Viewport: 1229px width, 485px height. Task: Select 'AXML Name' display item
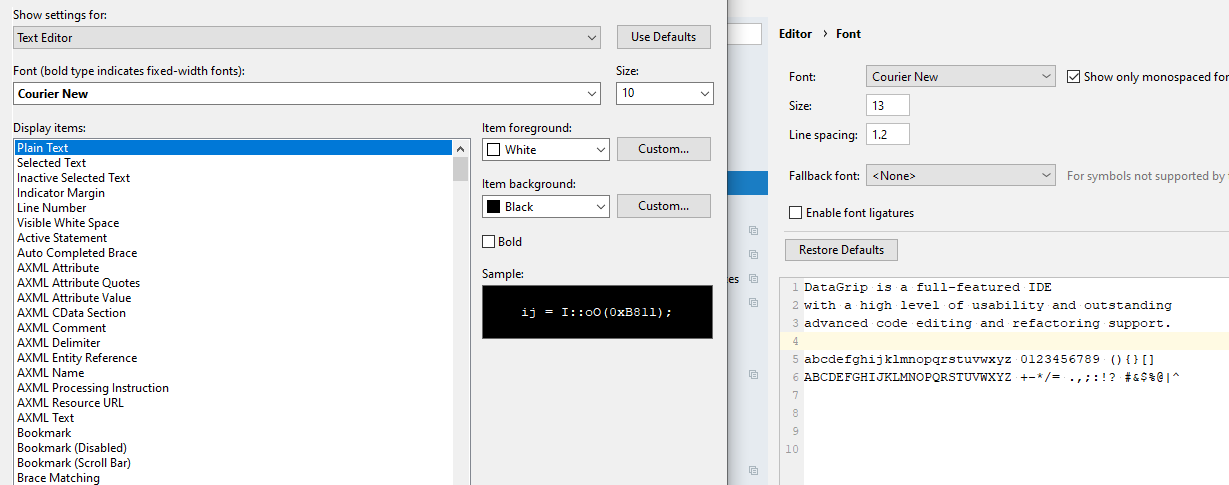(233, 373)
